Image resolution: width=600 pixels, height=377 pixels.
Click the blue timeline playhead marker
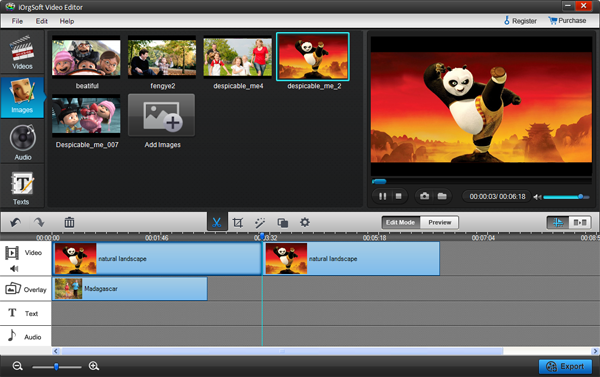point(262,237)
